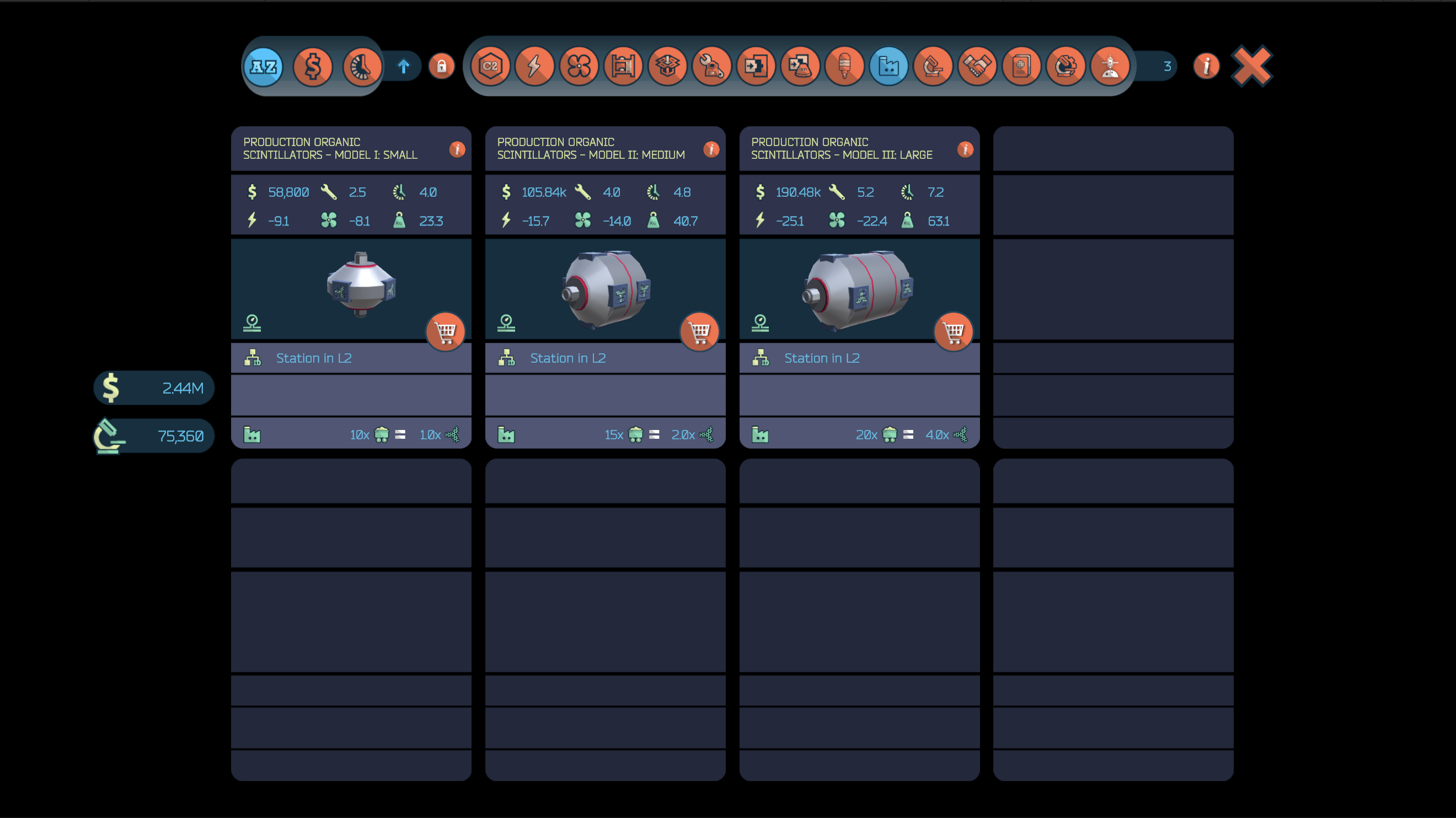Viewport: 1456px width, 818px height.
Task: Open the microscope science category
Action: pos(933,66)
